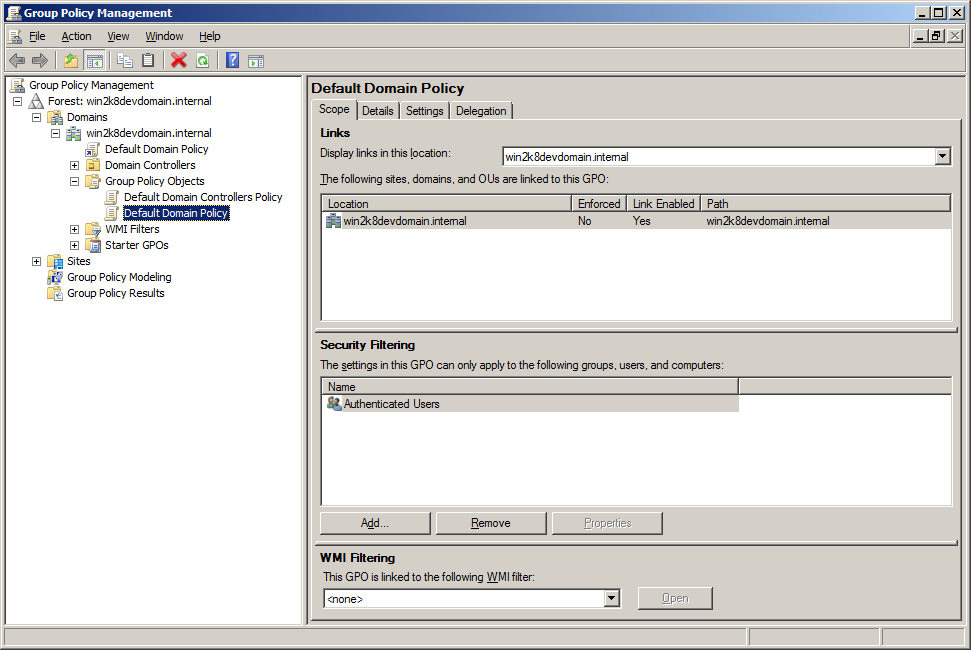Viewport: 971px width, 650px height.
Task: Open Help via the blue question icon
Action: pos(232,60)
